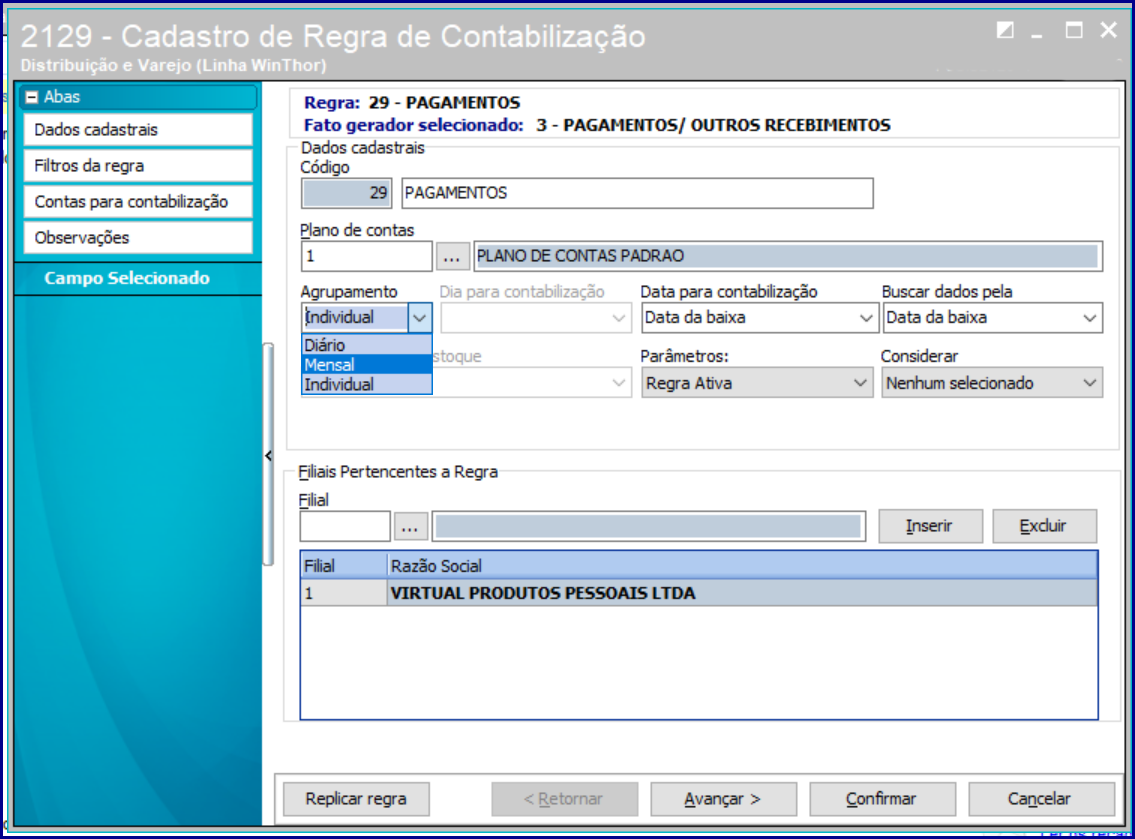Close the 2129 window
Viewport: 1135px width, 839px height.
tap(1108, 30)
